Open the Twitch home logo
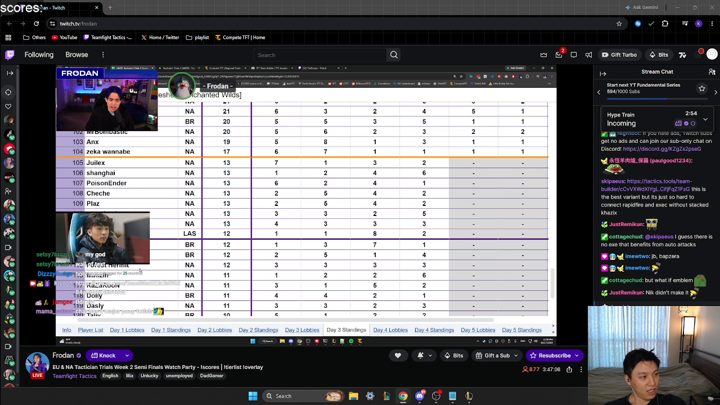The width and height of the screenshot is (720, 405). (10, 55)
